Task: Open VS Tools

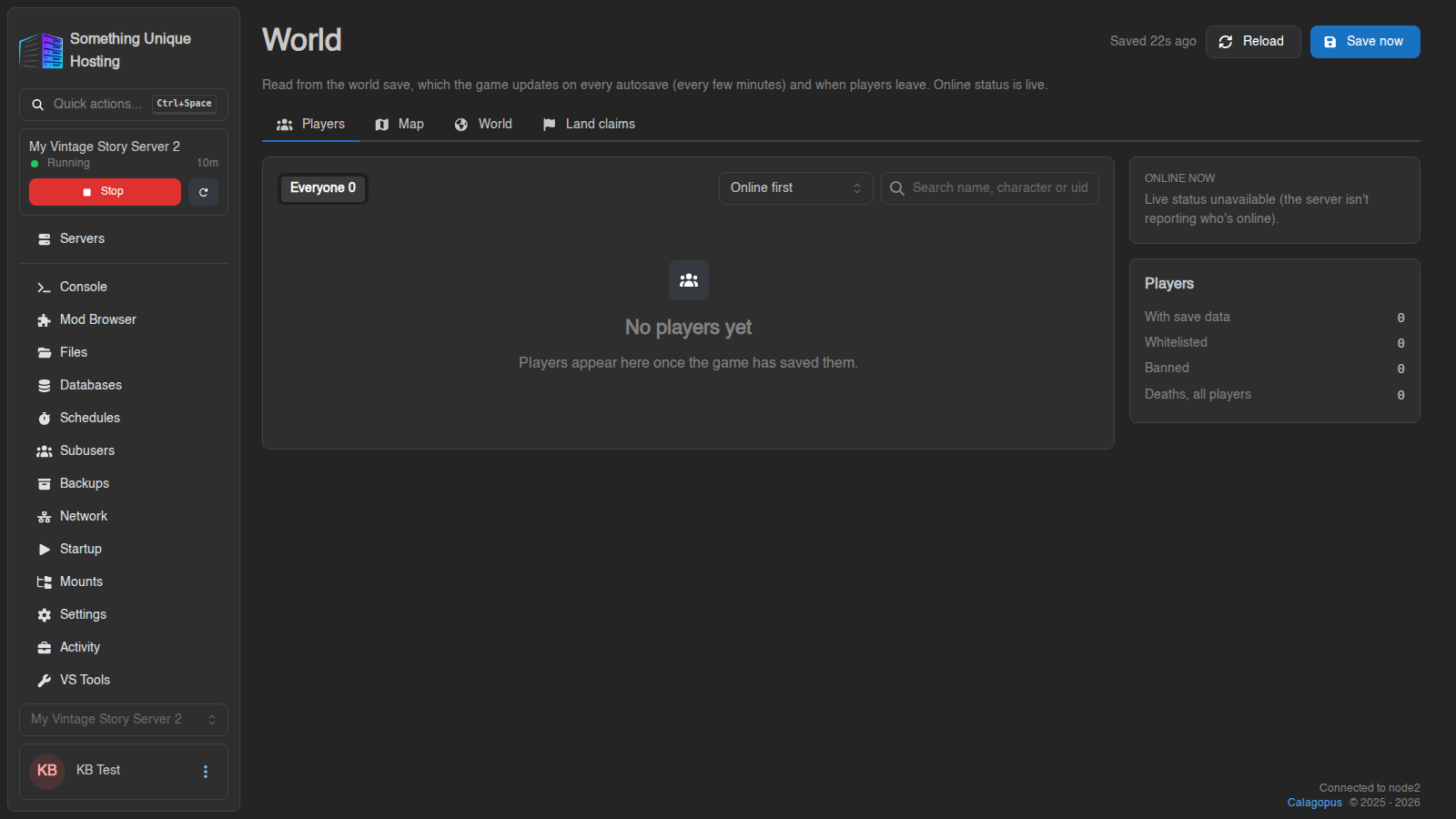Action: [124, 680]
